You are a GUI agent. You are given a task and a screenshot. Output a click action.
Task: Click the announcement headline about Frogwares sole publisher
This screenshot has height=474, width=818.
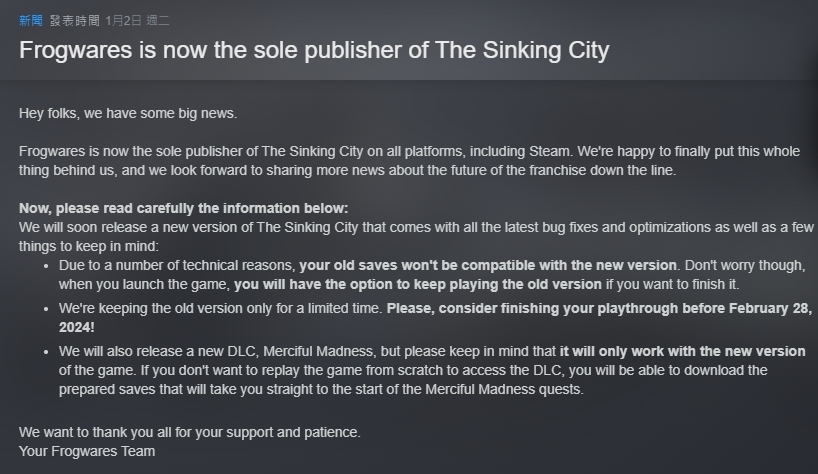pos(314,51)
